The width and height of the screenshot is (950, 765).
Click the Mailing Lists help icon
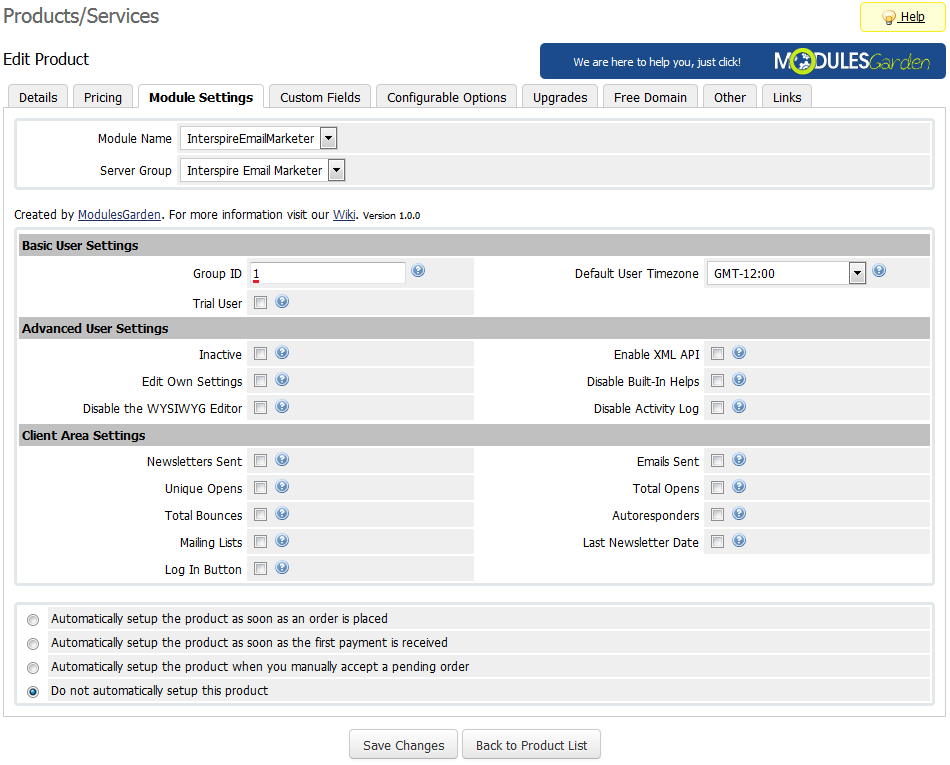[x=282, y=541]
